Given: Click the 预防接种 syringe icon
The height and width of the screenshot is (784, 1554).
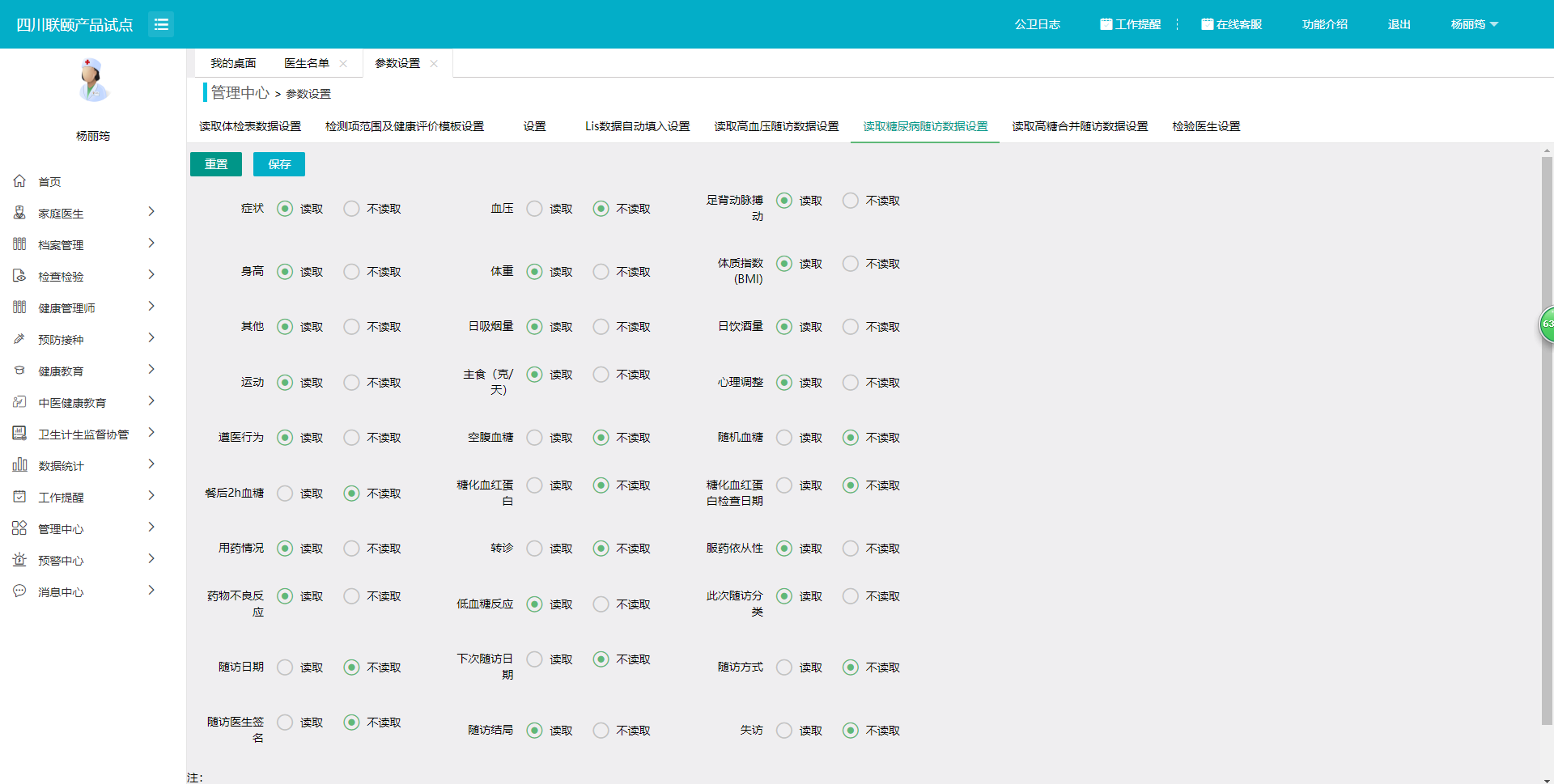Looking at the screenshot, I should 19,339.
